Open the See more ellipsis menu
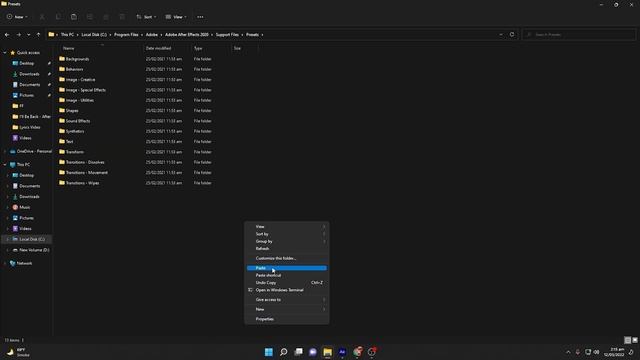The width and height of the screenshot is (640, 360). tap(200, 17)
